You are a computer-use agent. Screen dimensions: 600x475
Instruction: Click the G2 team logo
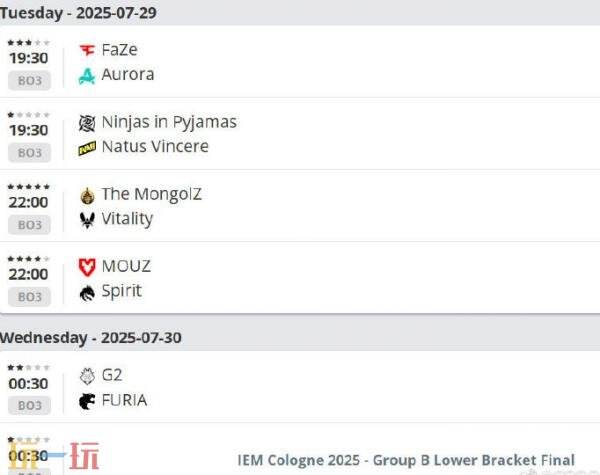[87, 376]
